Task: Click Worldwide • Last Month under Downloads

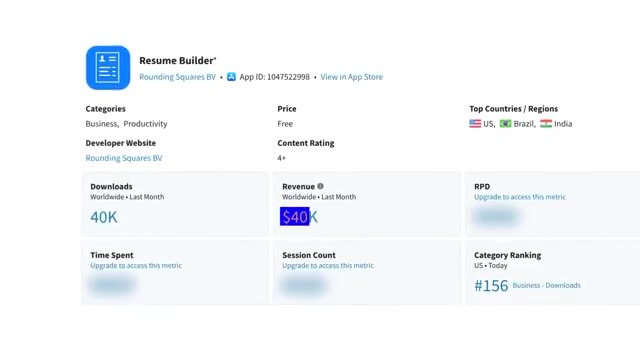Action: [127, 197]
